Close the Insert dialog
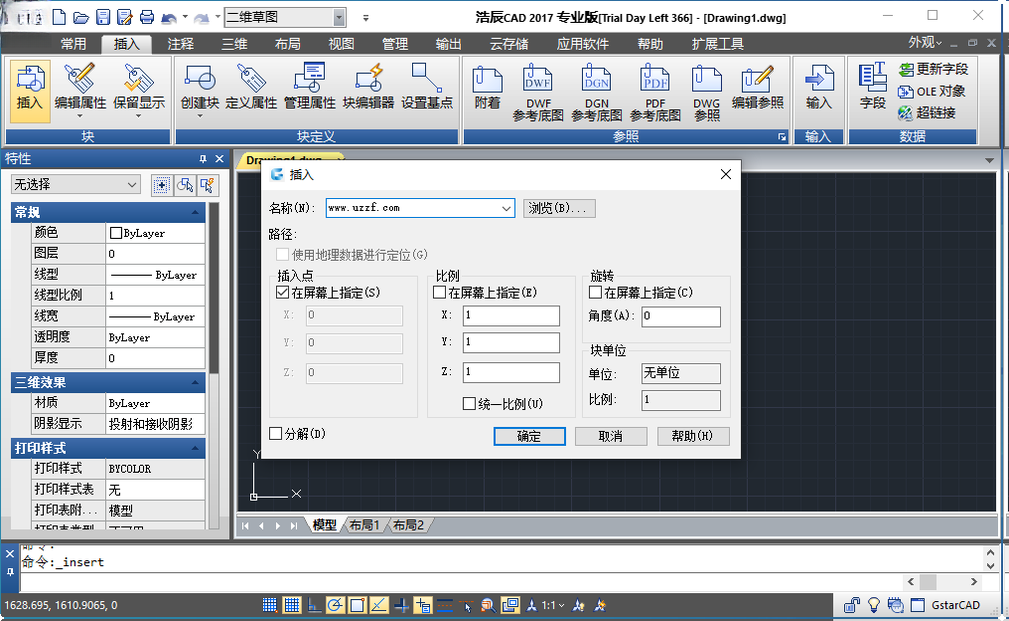 click(726, 174)
